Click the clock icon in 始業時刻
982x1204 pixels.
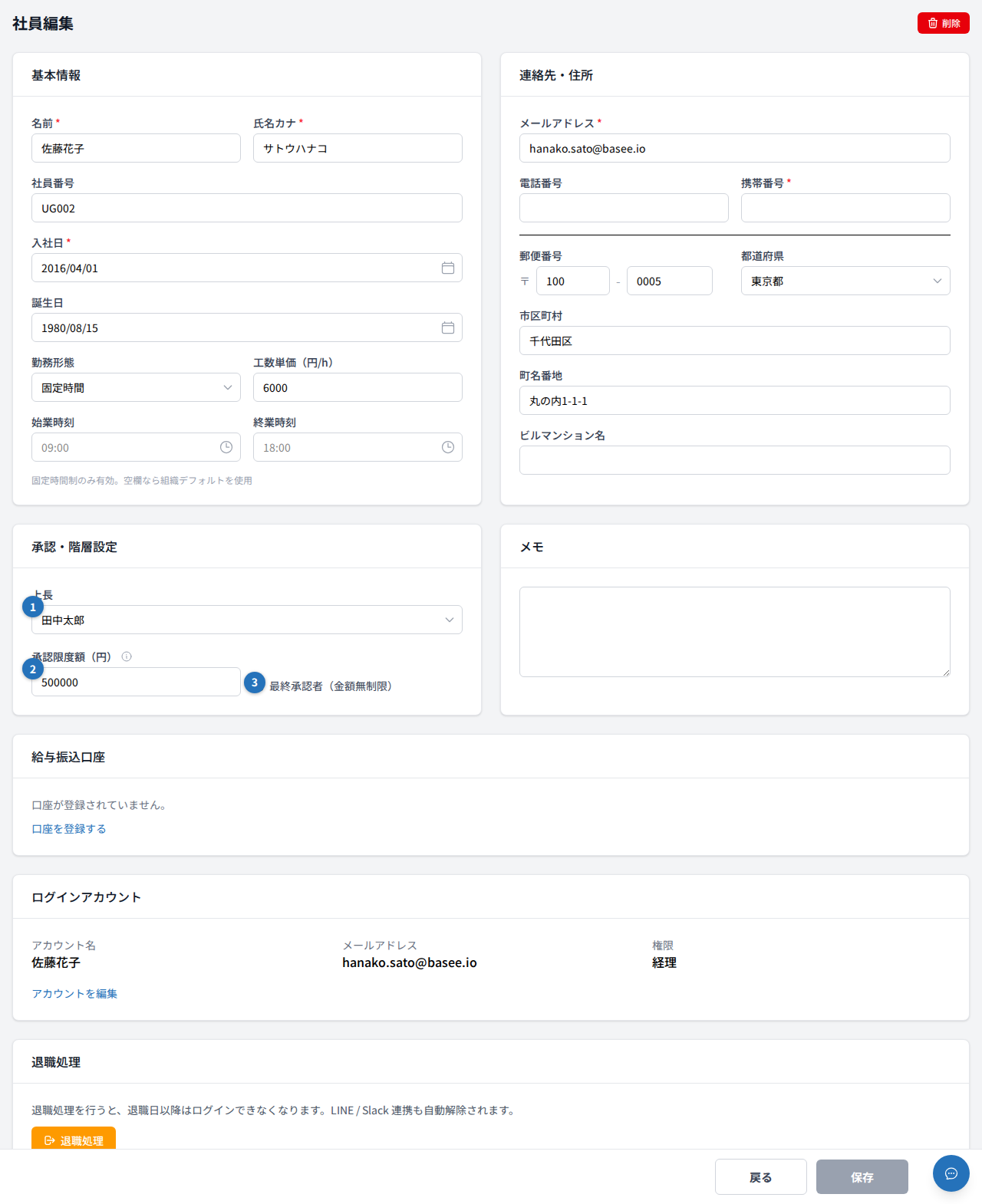(226, 447)
